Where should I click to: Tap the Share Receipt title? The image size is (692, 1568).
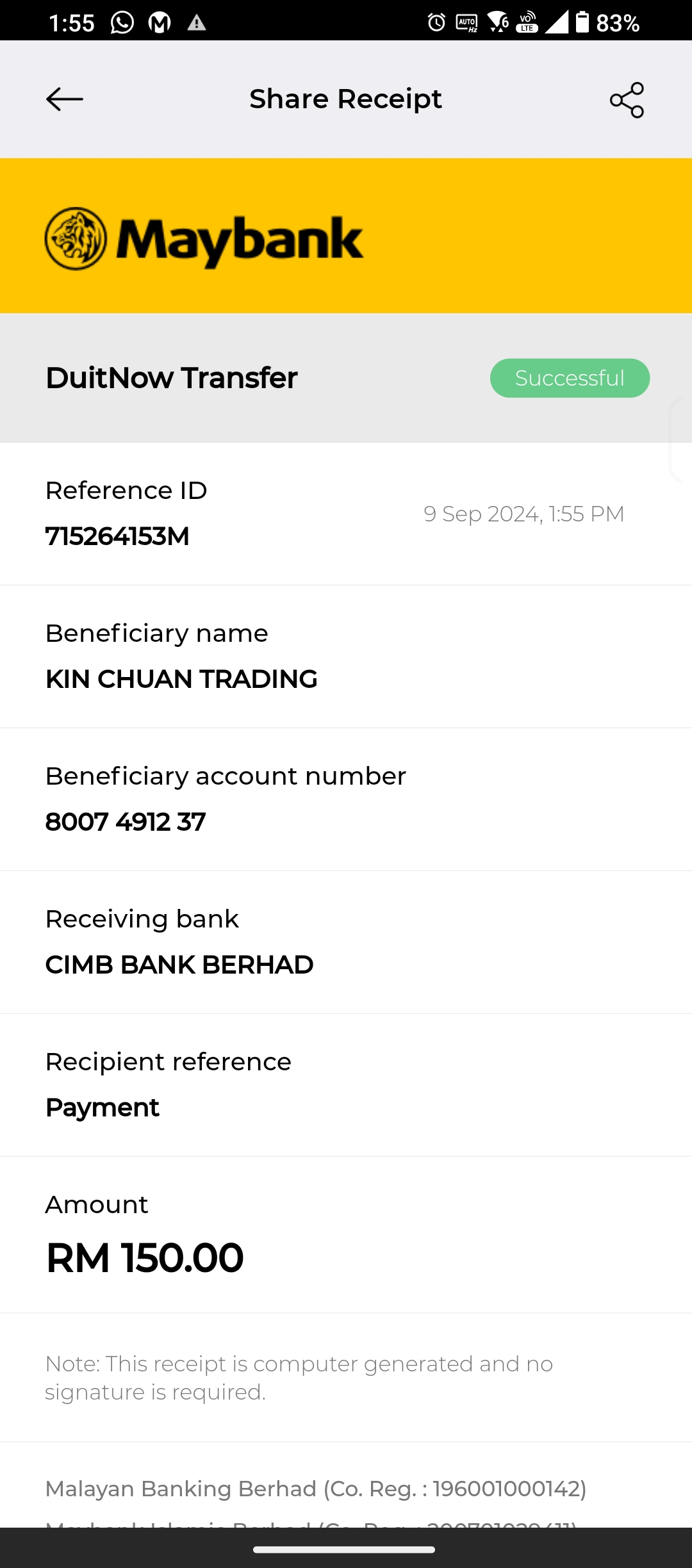(345, 99)
